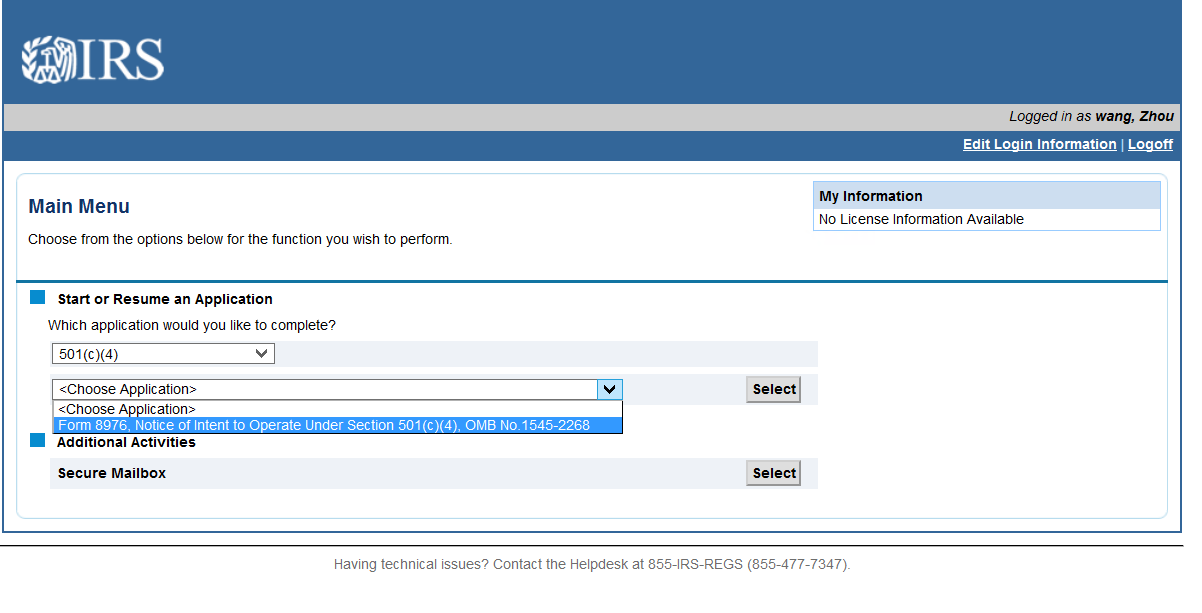Click the Secure Mailbox label

(112, 473)
